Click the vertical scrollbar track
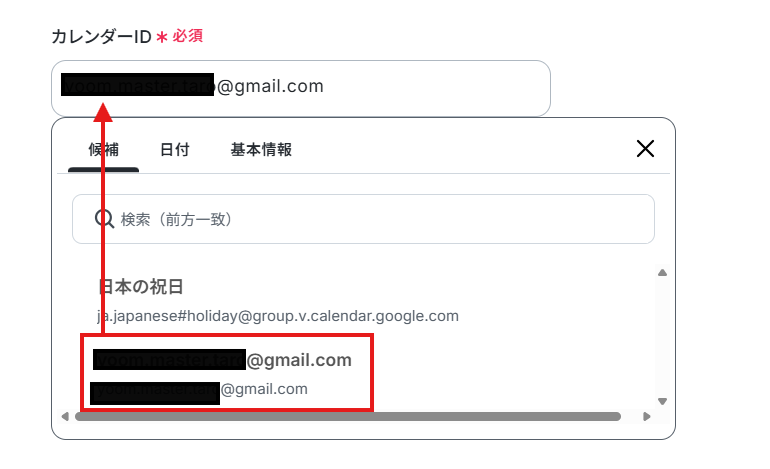770x469 pixels. pos(662,337)
